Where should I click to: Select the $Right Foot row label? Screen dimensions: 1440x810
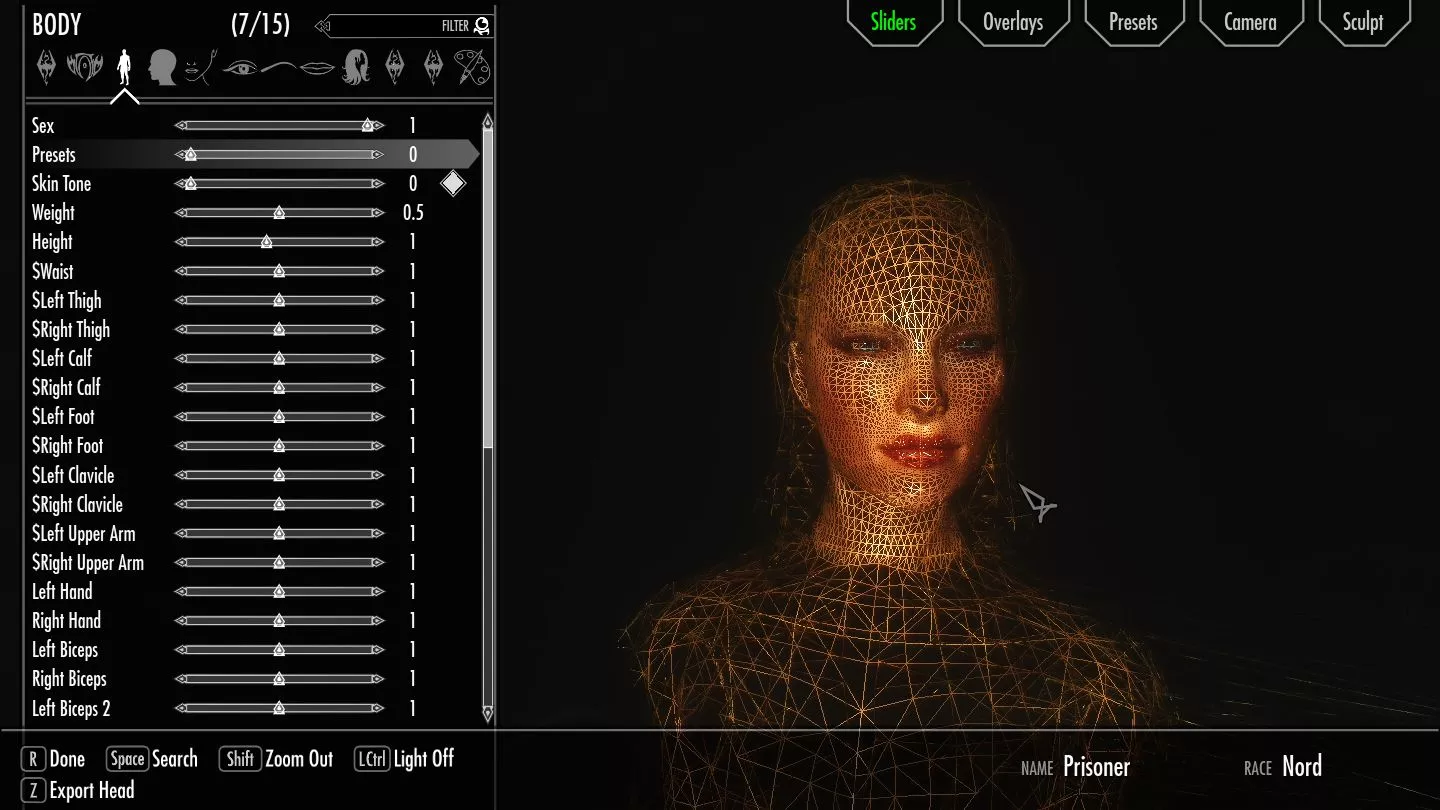click(68, 445)
